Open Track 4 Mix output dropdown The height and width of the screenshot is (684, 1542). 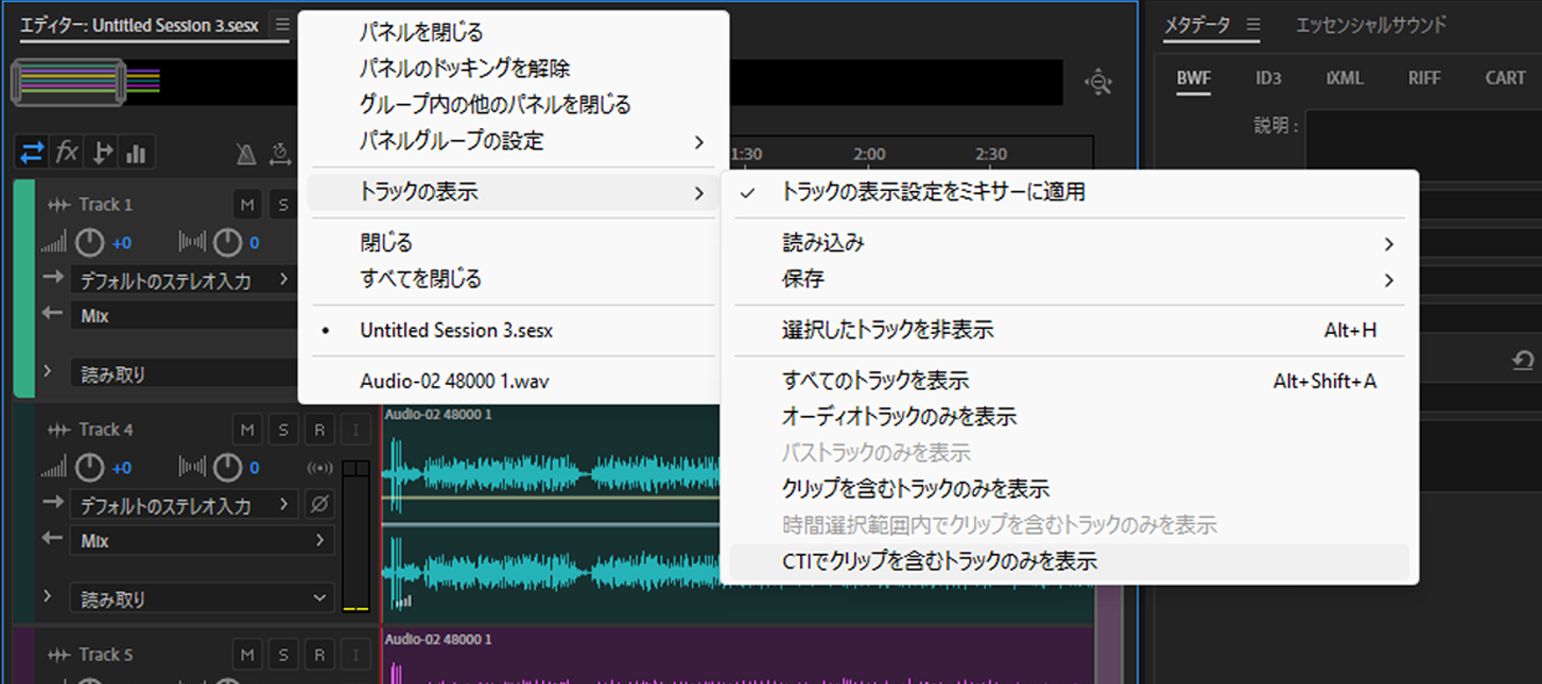(202, 541)
